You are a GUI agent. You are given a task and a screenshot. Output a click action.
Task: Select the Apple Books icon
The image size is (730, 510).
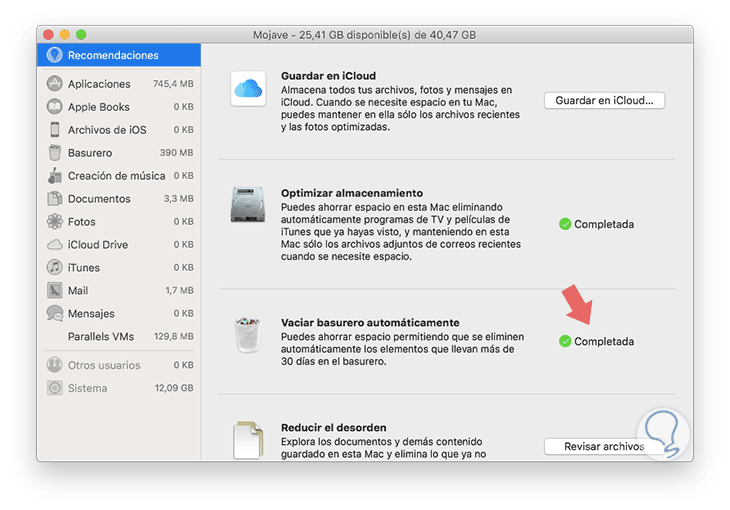(54, 107)
